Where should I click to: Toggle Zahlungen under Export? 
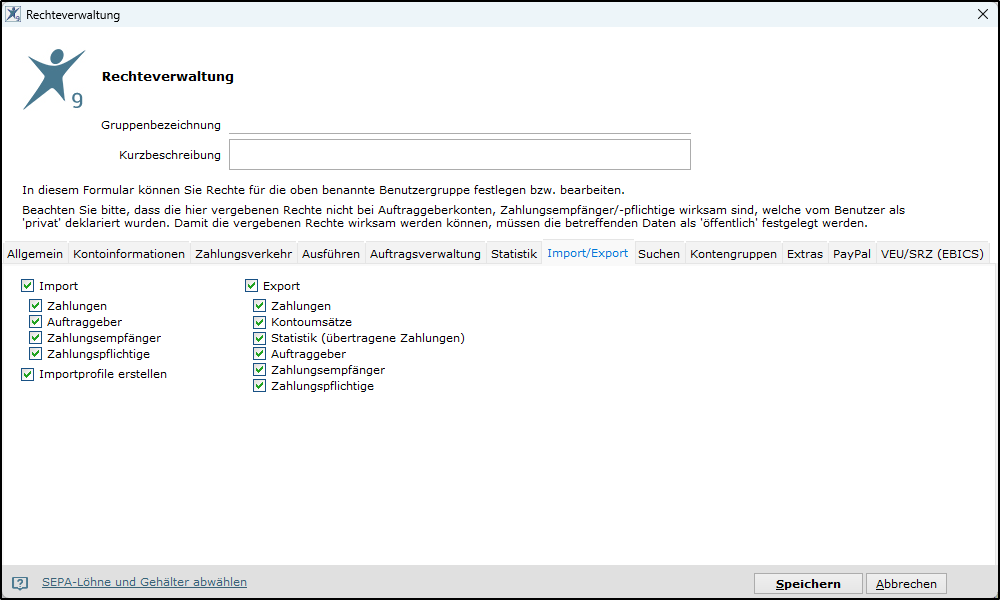[x=260, y=305]
